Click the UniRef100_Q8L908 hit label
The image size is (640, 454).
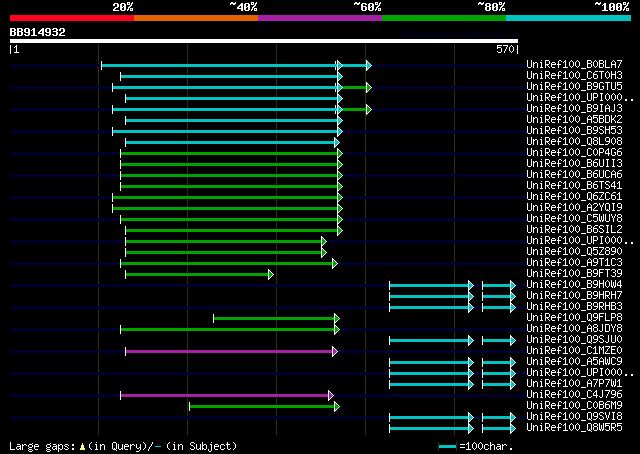574,141
